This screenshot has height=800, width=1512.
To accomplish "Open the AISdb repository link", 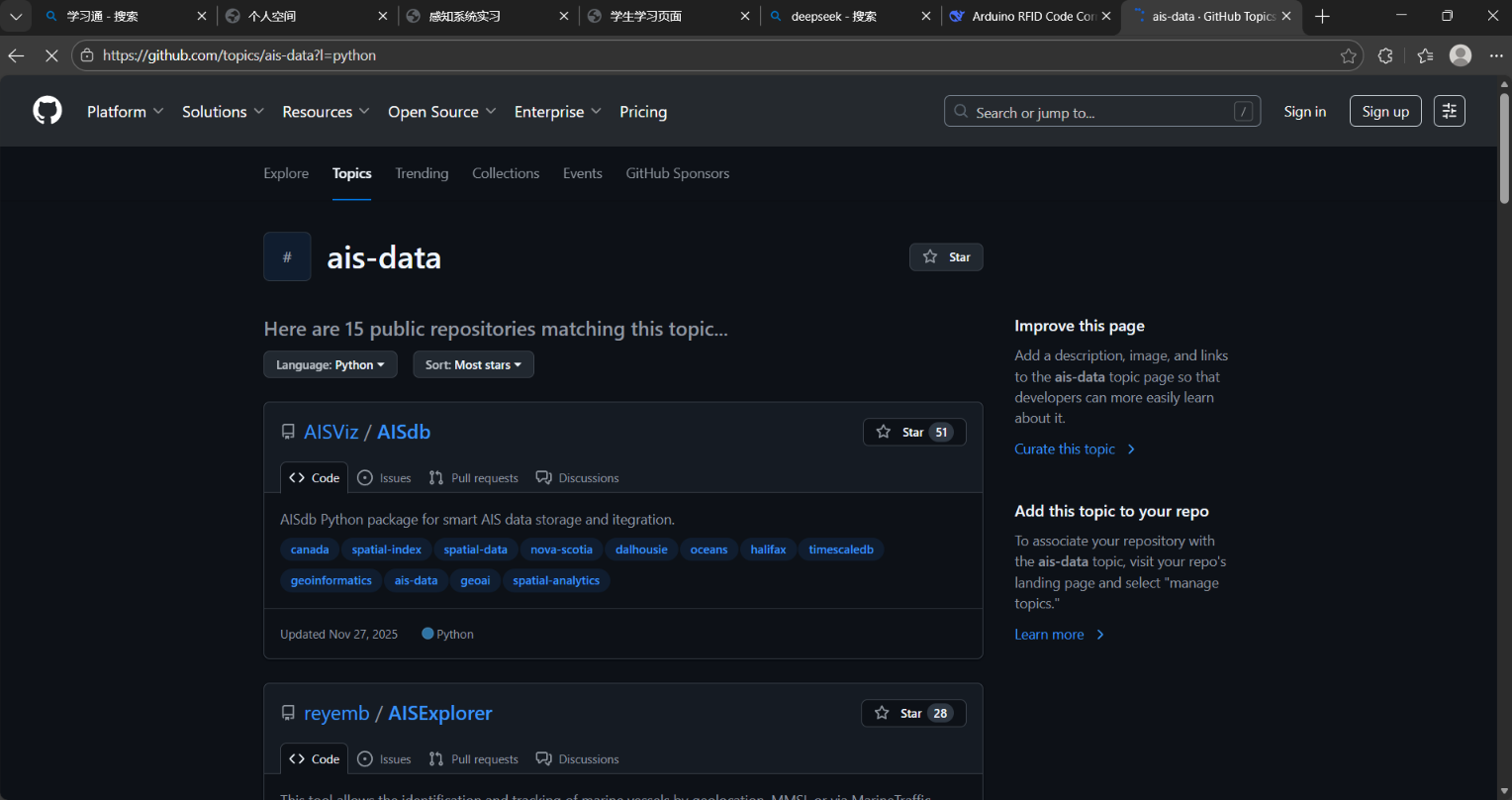I will pyautogui.click(x=404, y=432).
